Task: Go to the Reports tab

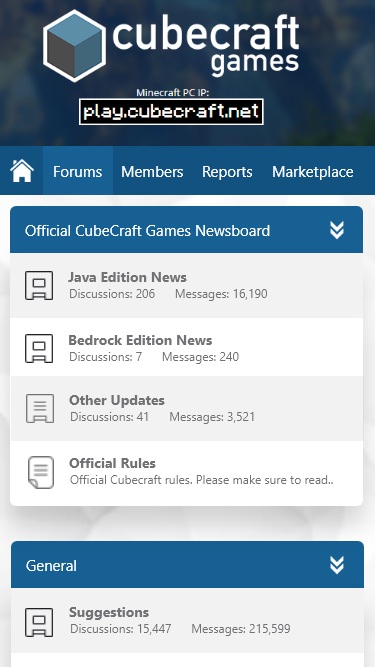Action: click(x=227, y=171)
